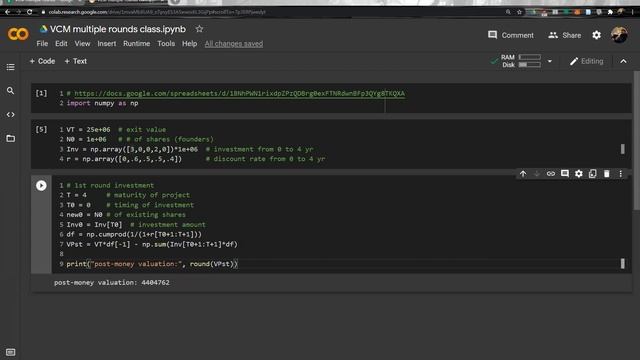The width and height of the screenshot is (640, 360).
Task: Click the Share button
Action: click(x=564, y=35)
